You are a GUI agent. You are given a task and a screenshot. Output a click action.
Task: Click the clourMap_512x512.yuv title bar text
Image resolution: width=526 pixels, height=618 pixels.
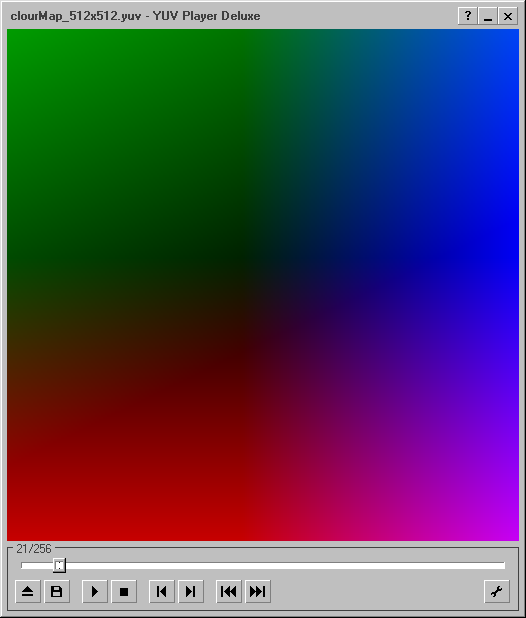pyautogui.click(x=76, y=16)
